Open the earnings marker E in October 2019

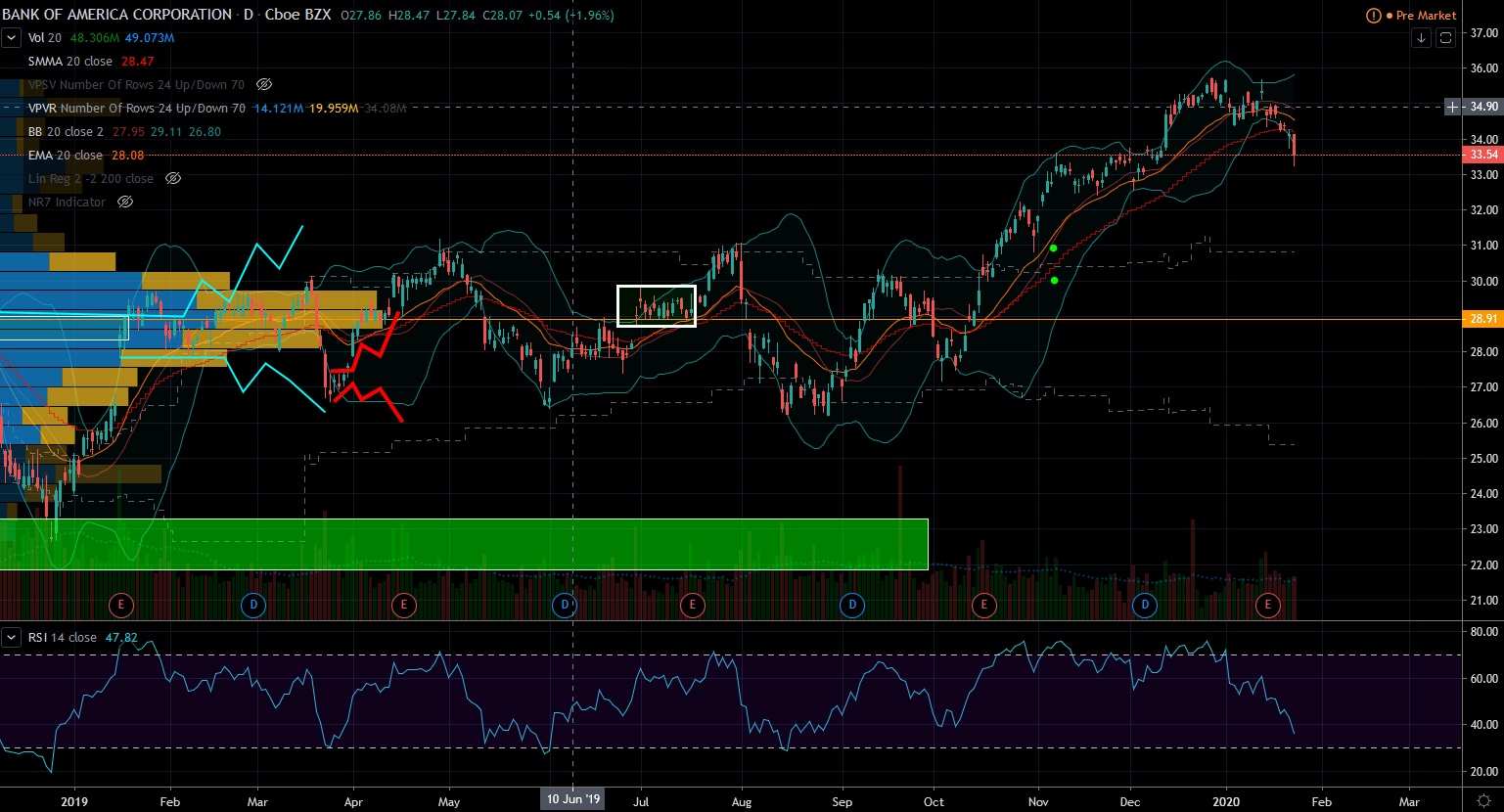pos(982,605)
